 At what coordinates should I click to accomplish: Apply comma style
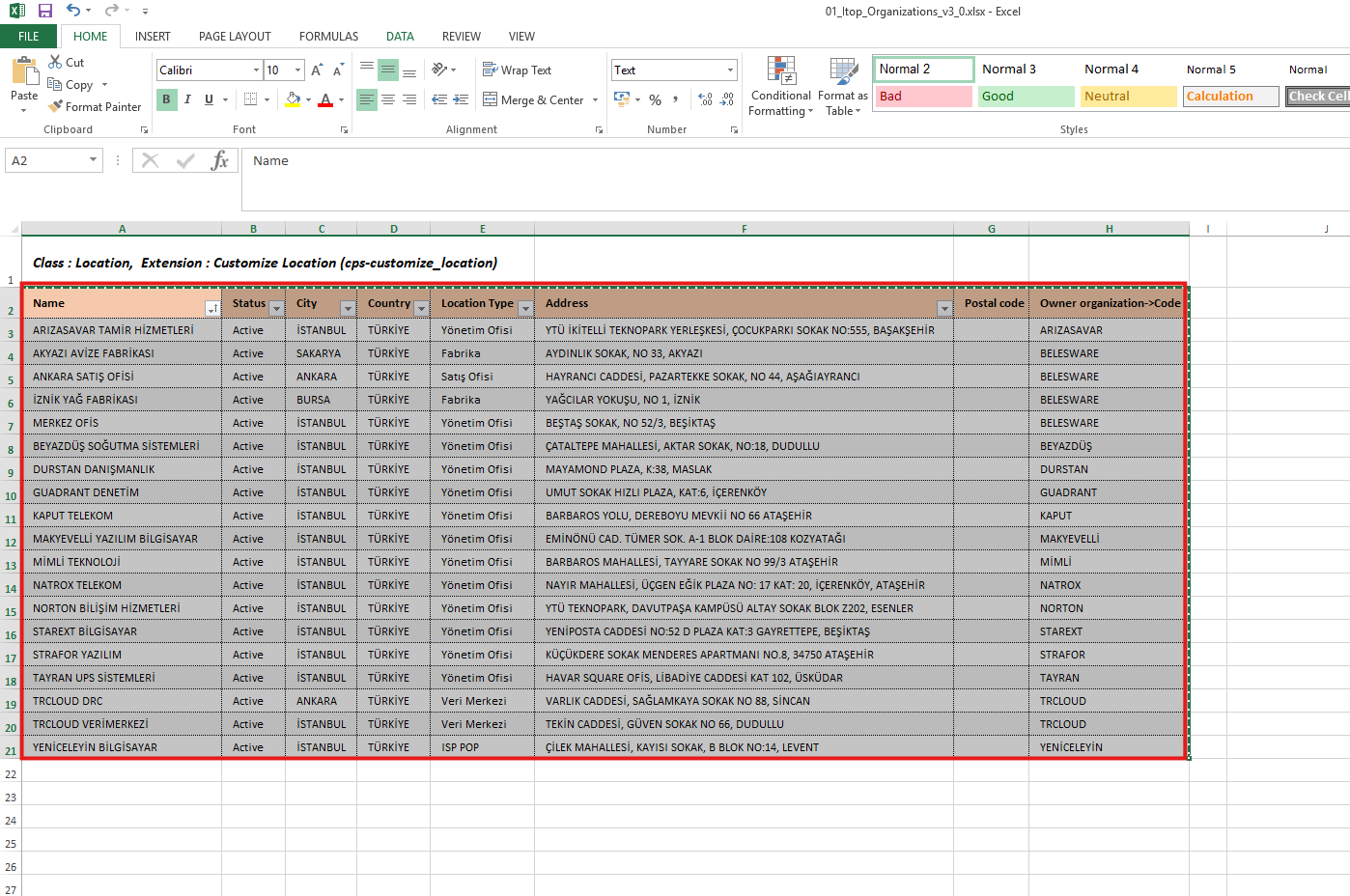tap(676, 99)
